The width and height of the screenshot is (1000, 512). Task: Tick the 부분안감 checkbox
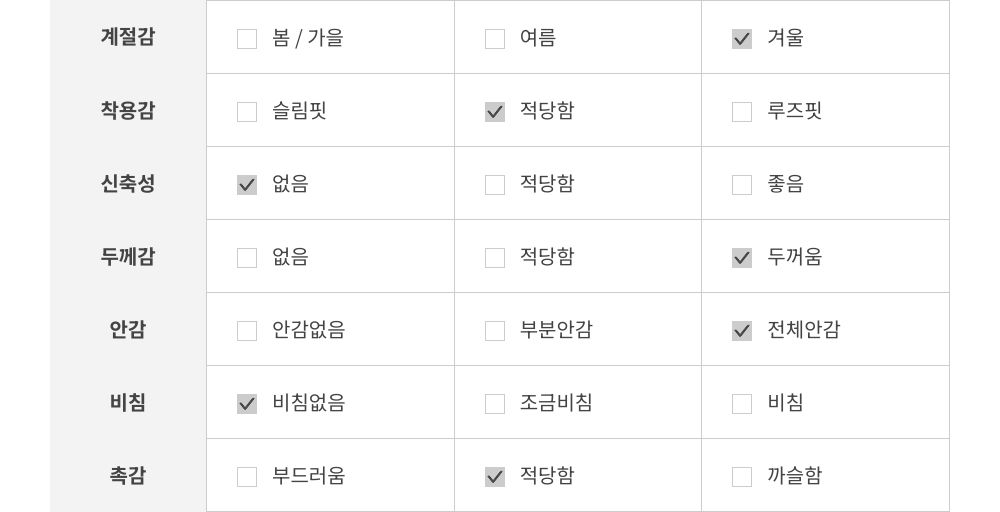[495, 331]
